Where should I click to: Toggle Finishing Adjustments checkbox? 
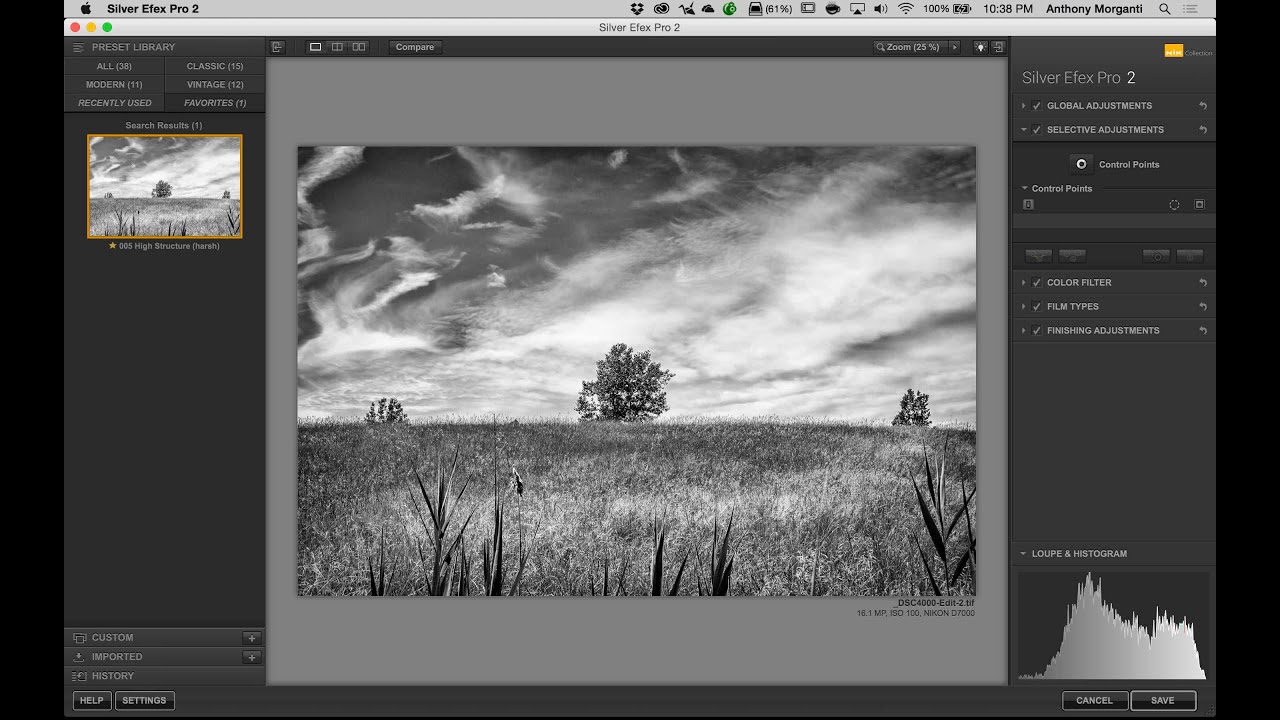[1037, 331]
